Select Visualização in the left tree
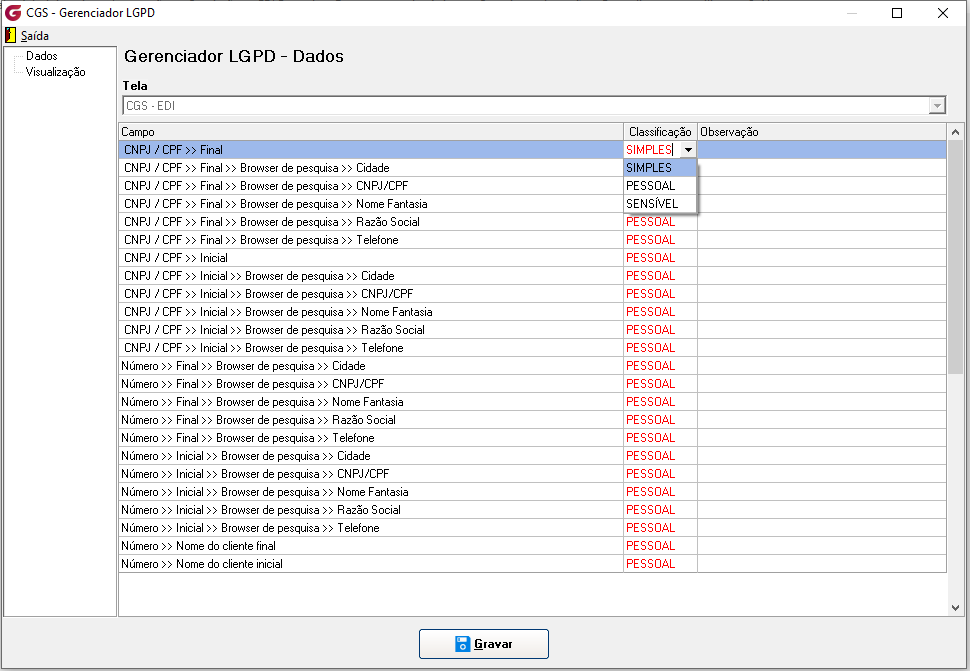The width and height of the screenshot is (970, 671). coord(56,72)
